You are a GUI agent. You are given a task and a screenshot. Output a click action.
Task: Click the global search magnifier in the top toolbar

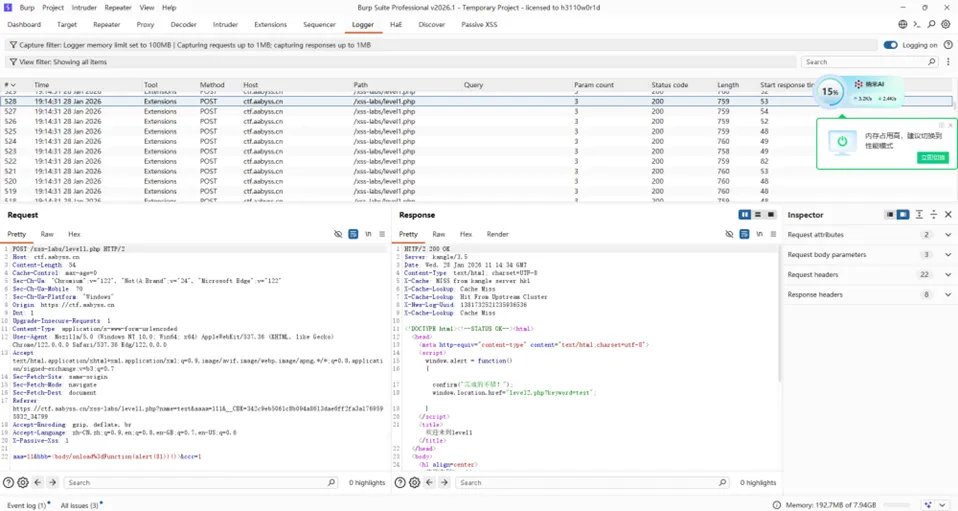click(931, 24)
